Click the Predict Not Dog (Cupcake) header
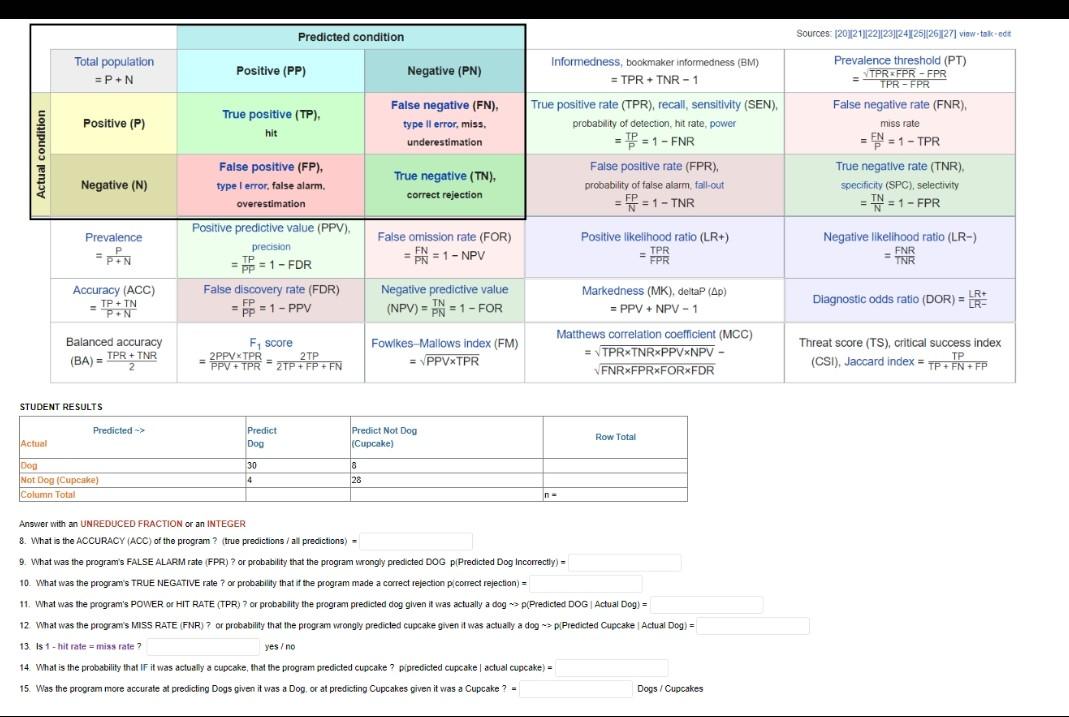This screenshot has height=717, width=1069. pos(447,437)
